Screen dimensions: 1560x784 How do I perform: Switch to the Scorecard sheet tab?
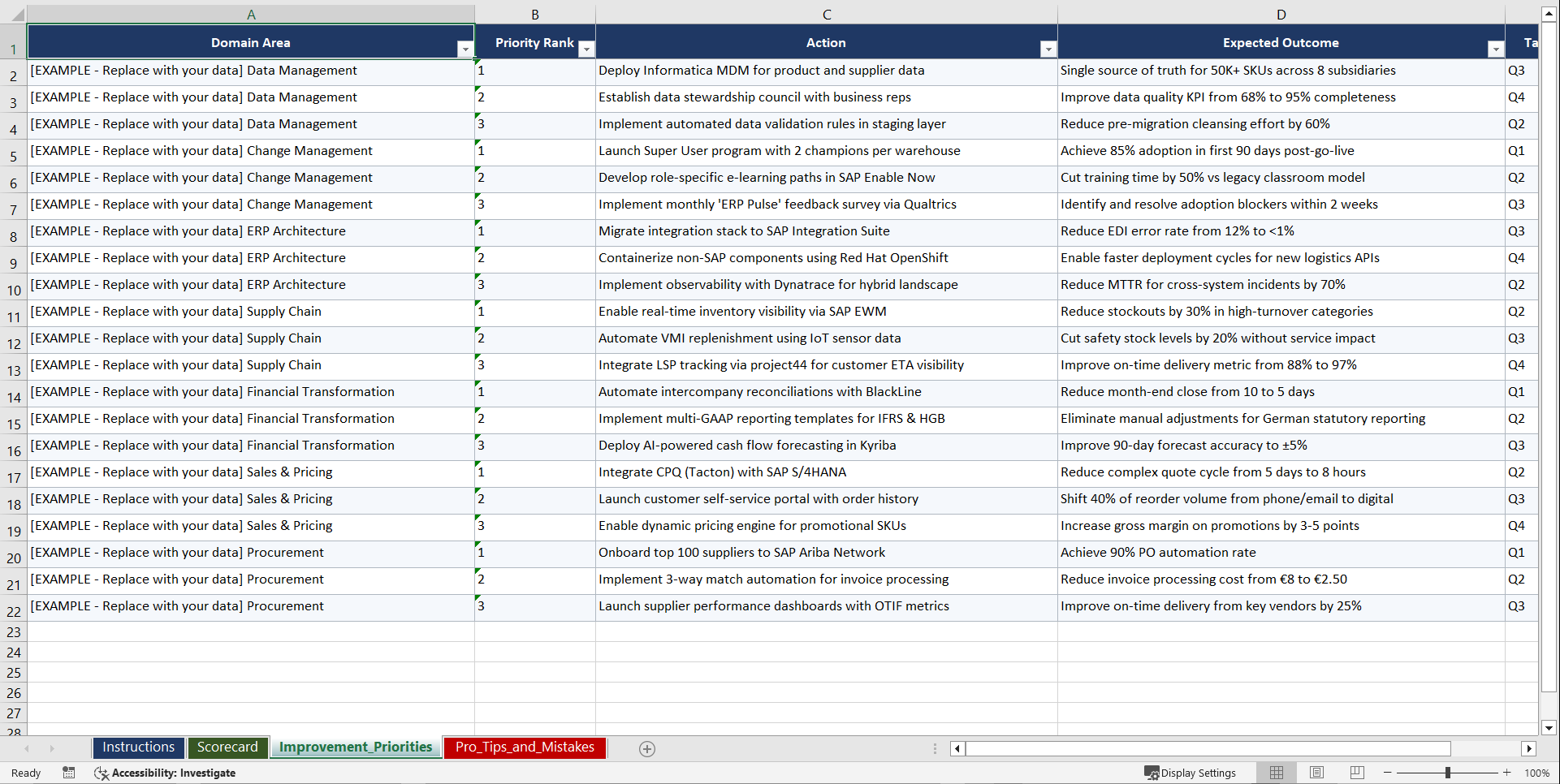(x=227, y=747)
